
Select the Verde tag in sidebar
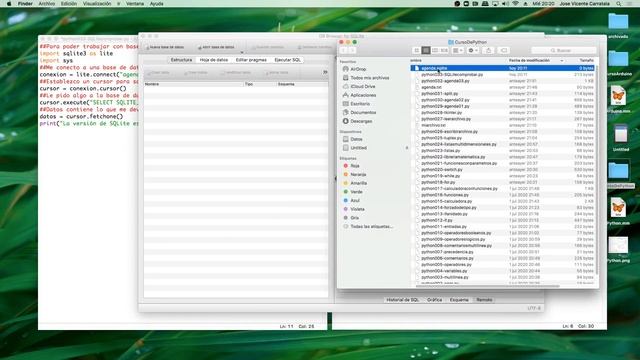click(353, 192)
